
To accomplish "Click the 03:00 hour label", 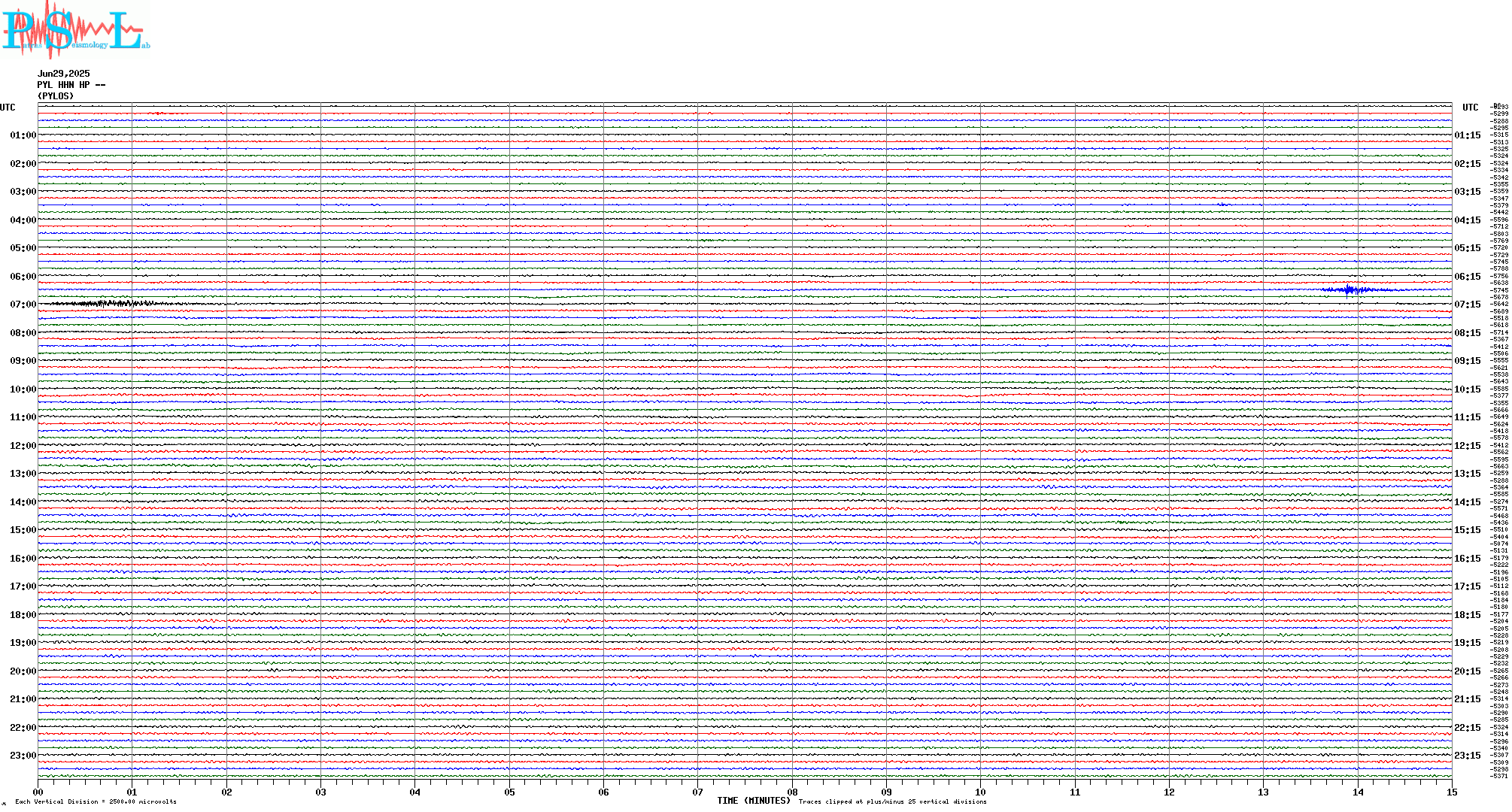I will click(x=23, y=192).
